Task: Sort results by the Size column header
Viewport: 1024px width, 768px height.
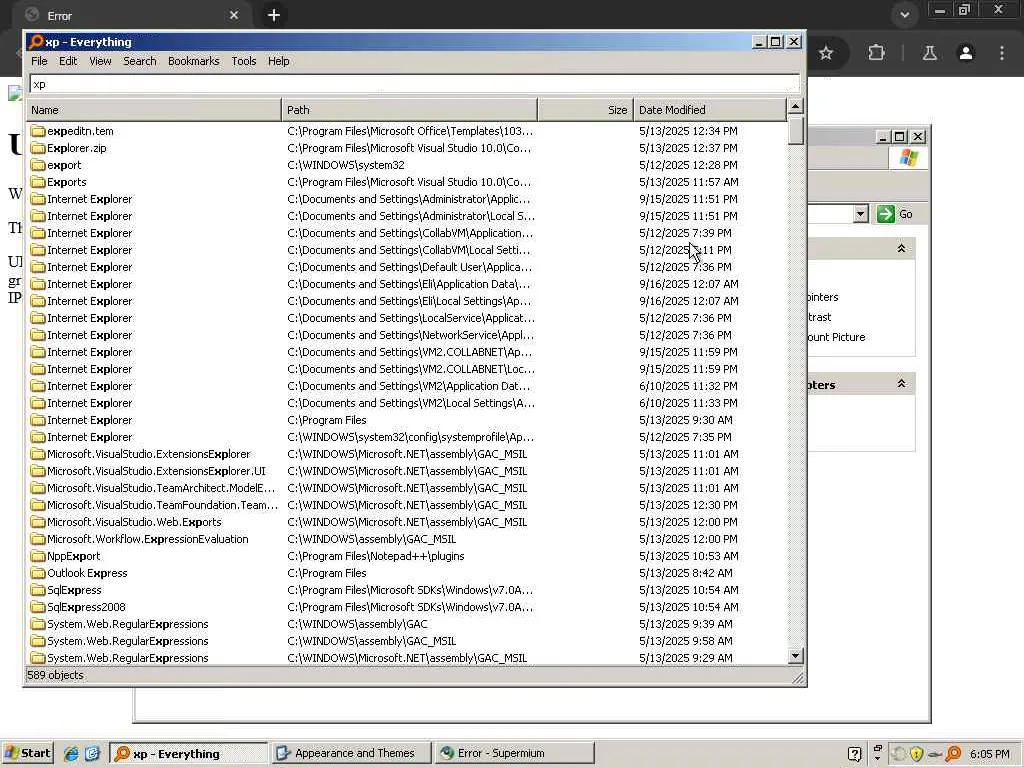Action: click(x=586, y=110)
